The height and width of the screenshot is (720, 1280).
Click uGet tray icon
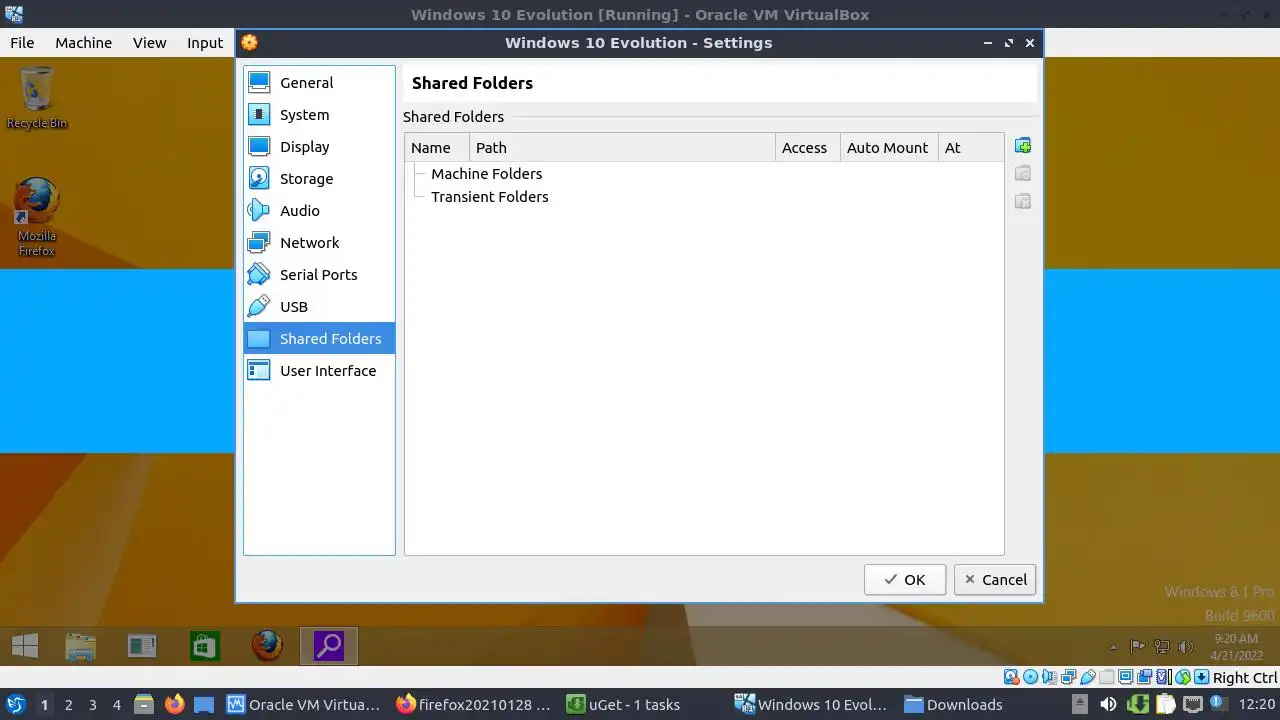point(1139,704)
